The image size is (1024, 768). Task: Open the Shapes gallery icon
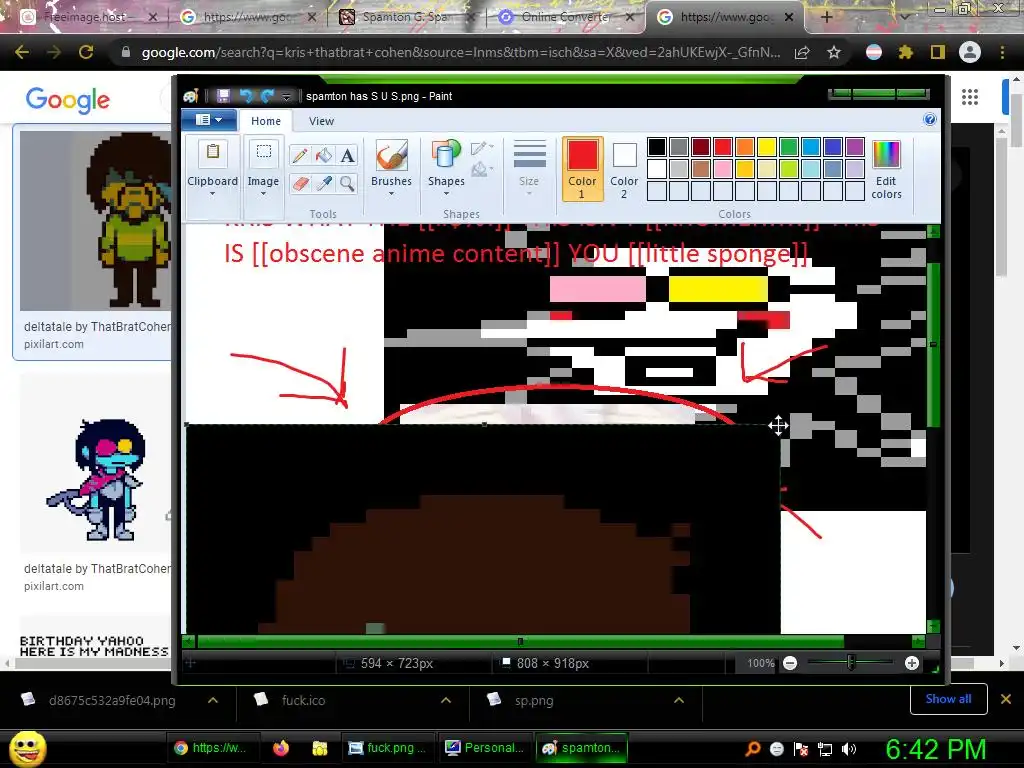(446, 155)
